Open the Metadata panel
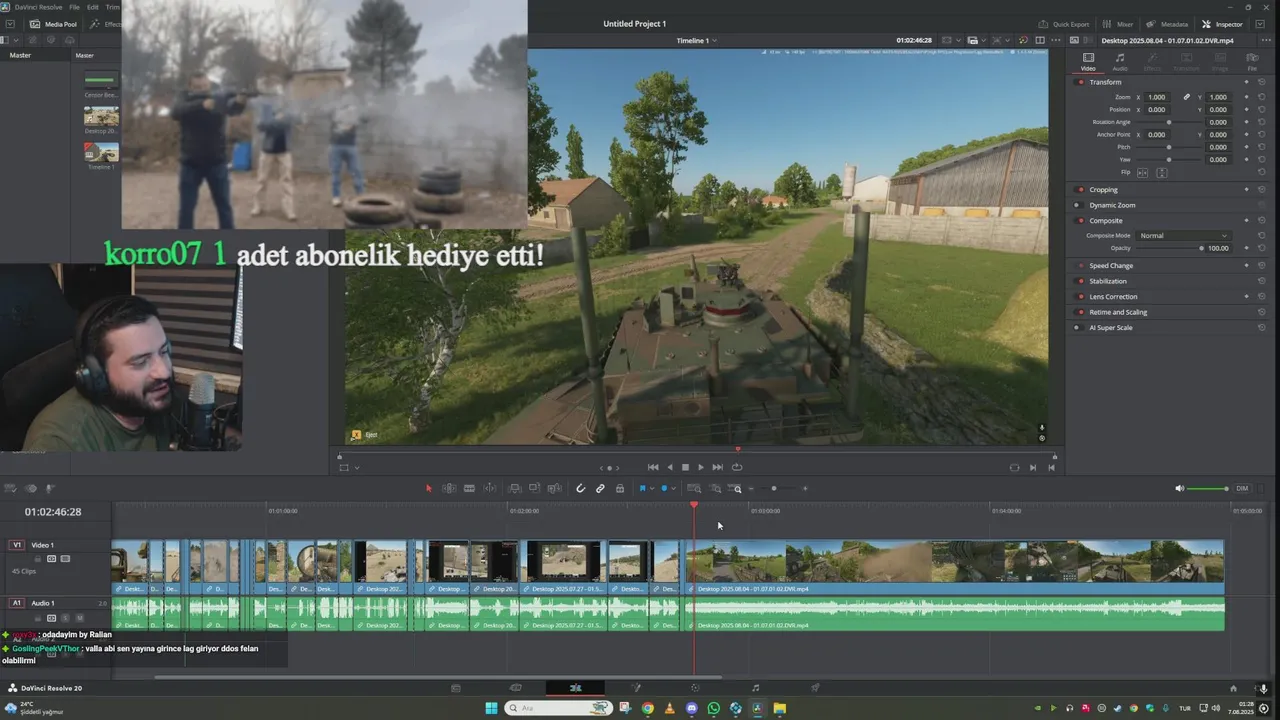 click(1167, 24)
